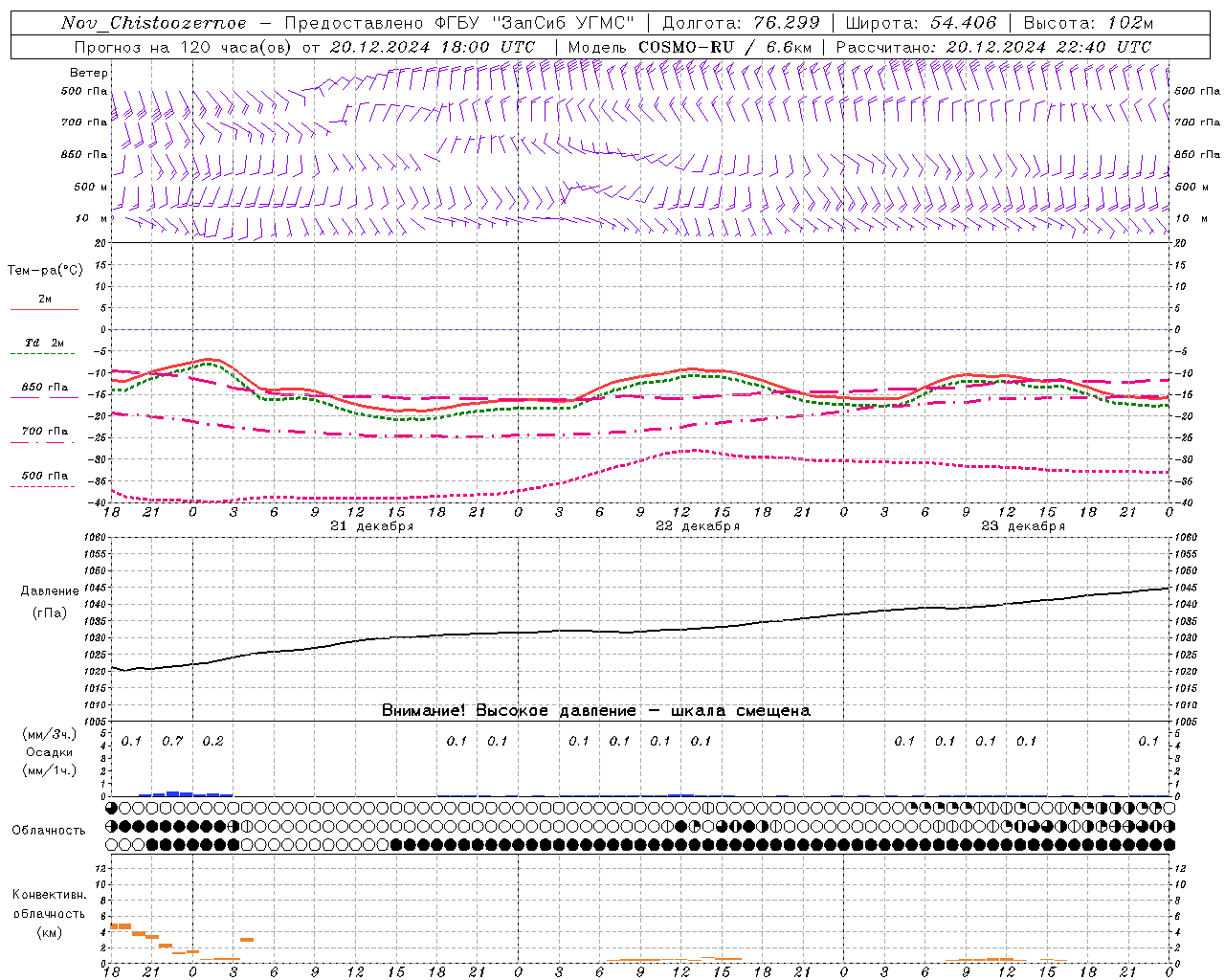Click the station name Nov_Chistoozernoe in header
The width and height of the screenshot is (1225, 980).
click(154, 23)
